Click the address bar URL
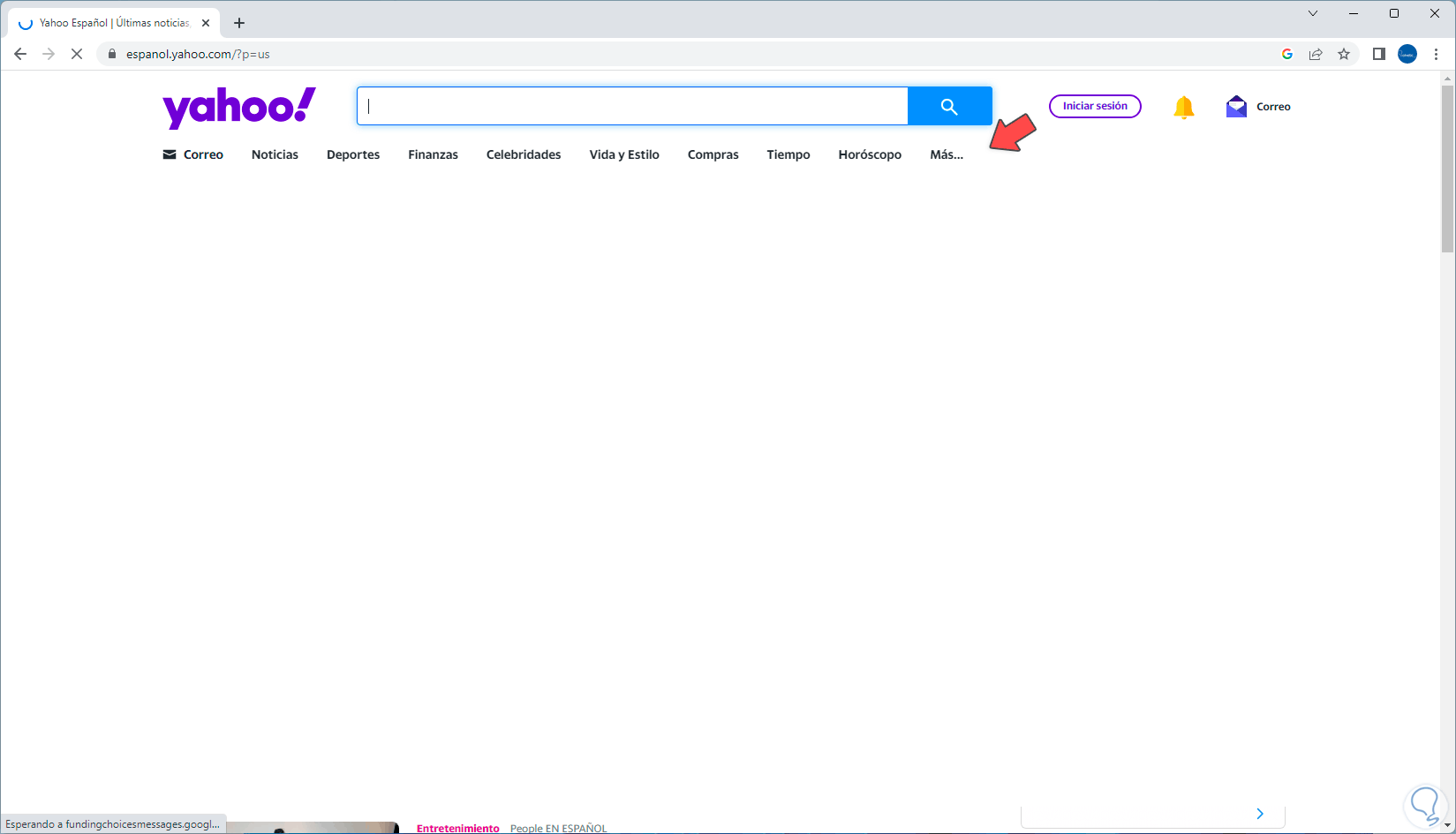The height and width of the screenshot is (834, 1456). [198, 54]
